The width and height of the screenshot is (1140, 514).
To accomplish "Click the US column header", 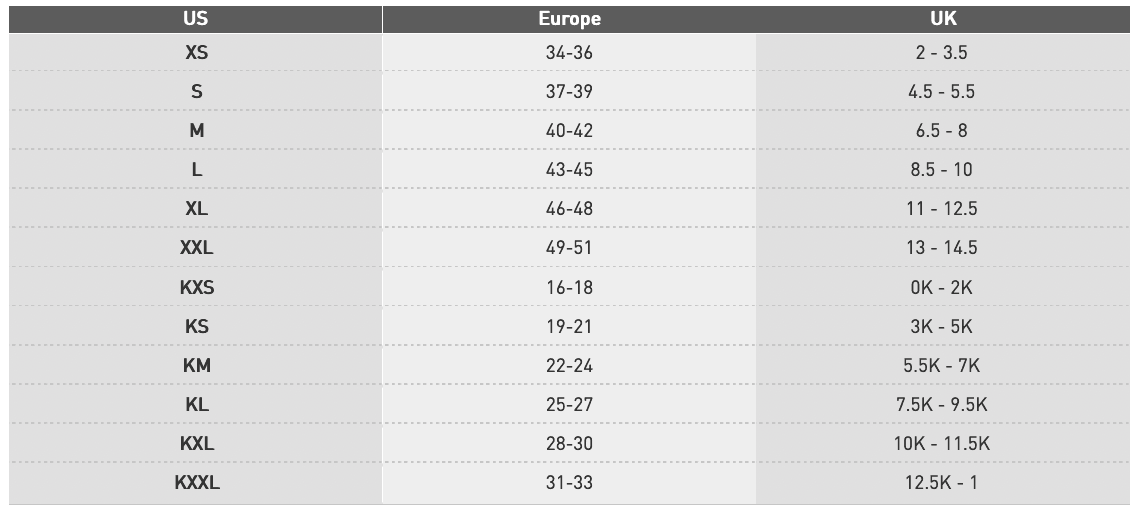I will coord(196,19).
